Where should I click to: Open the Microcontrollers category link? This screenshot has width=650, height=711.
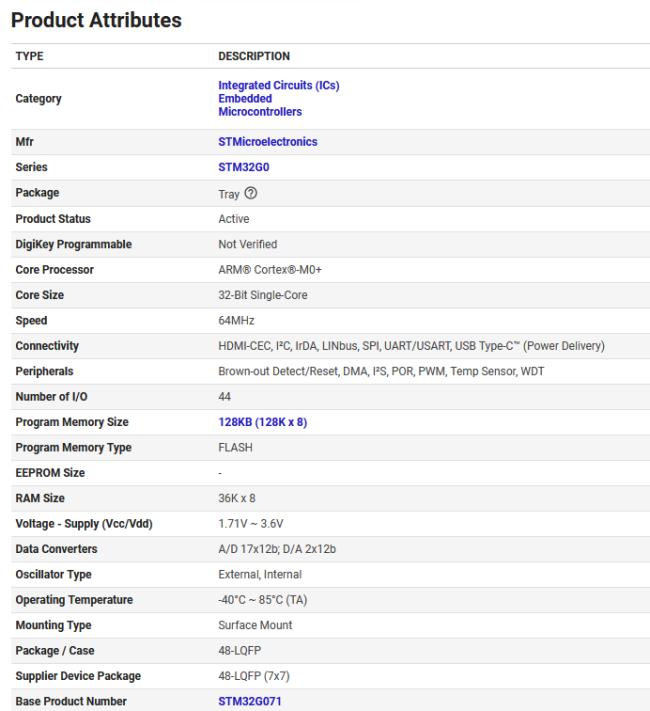pyautogui.click(x=260, y=112)
